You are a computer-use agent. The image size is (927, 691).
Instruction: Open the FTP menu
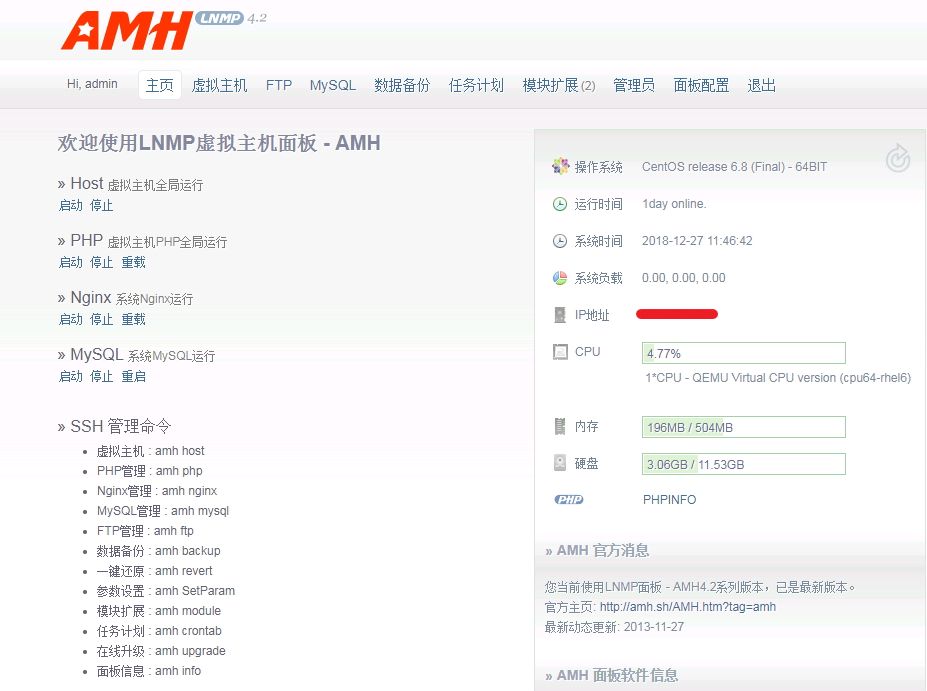[x=278, y=85]
